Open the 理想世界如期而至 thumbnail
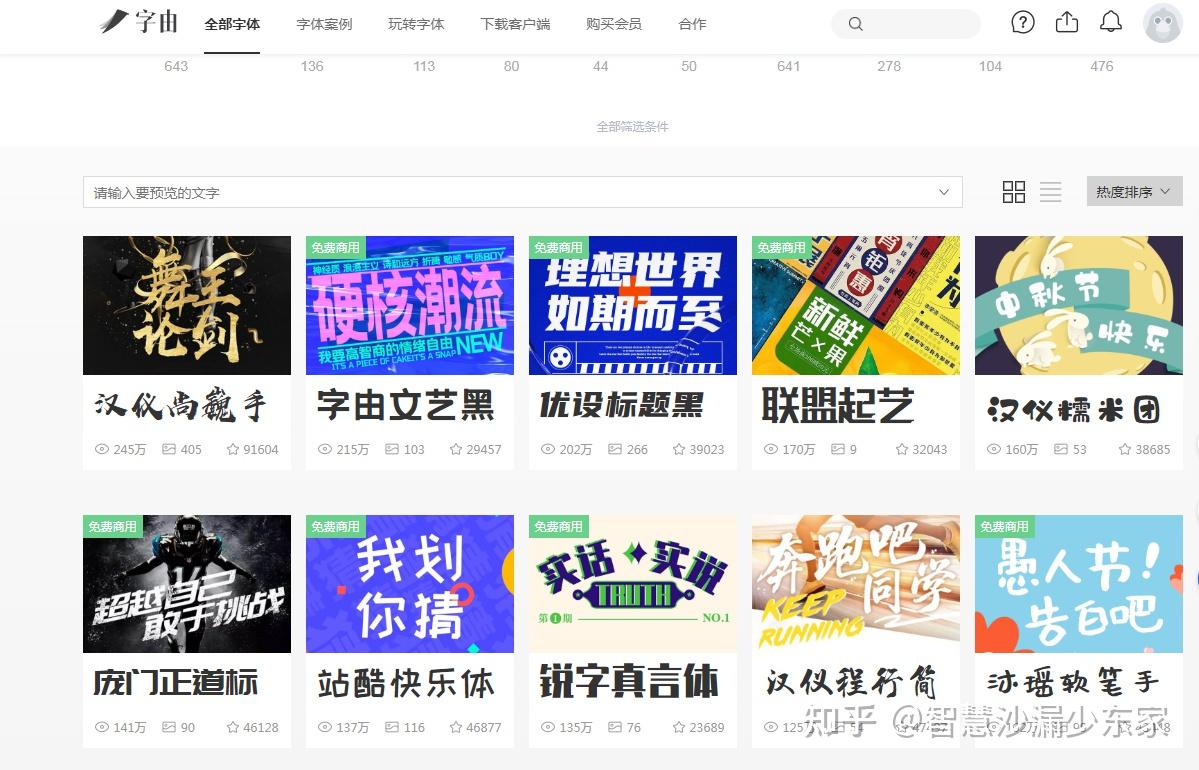Image resolution: width=1199 pixels, height=770 pixels. point(632,305)
